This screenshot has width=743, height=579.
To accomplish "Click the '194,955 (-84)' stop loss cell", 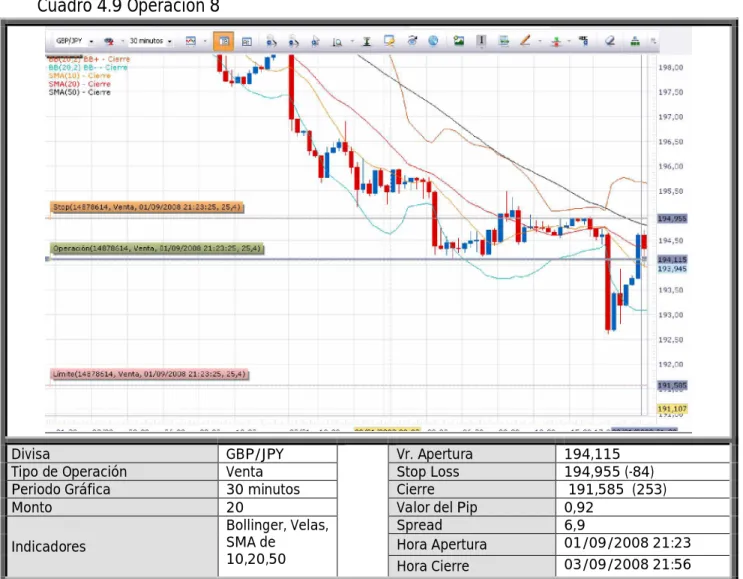I will [x=643, y=471].
